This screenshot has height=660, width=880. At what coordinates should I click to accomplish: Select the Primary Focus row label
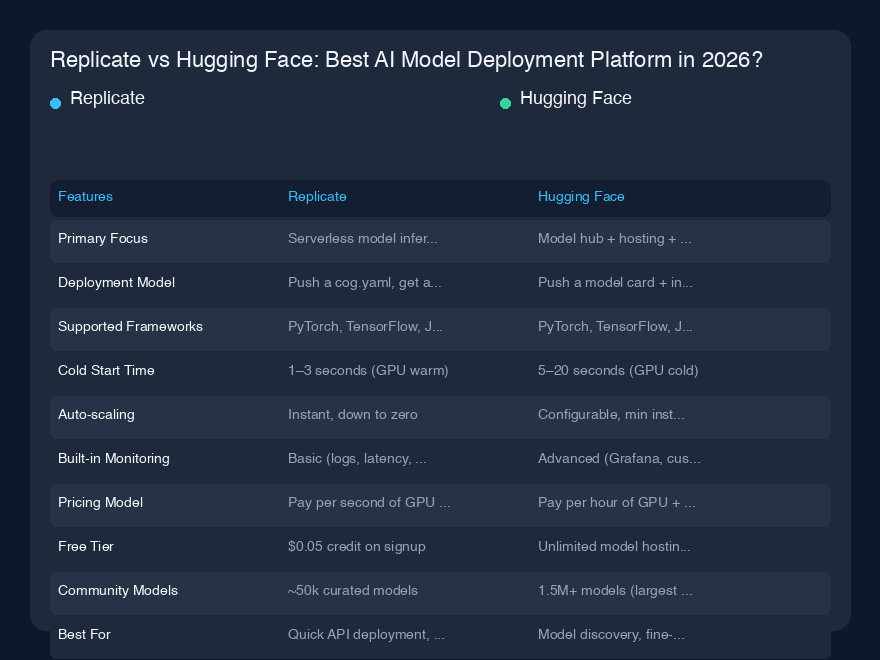pyautogui.click(x=103, y=239)
